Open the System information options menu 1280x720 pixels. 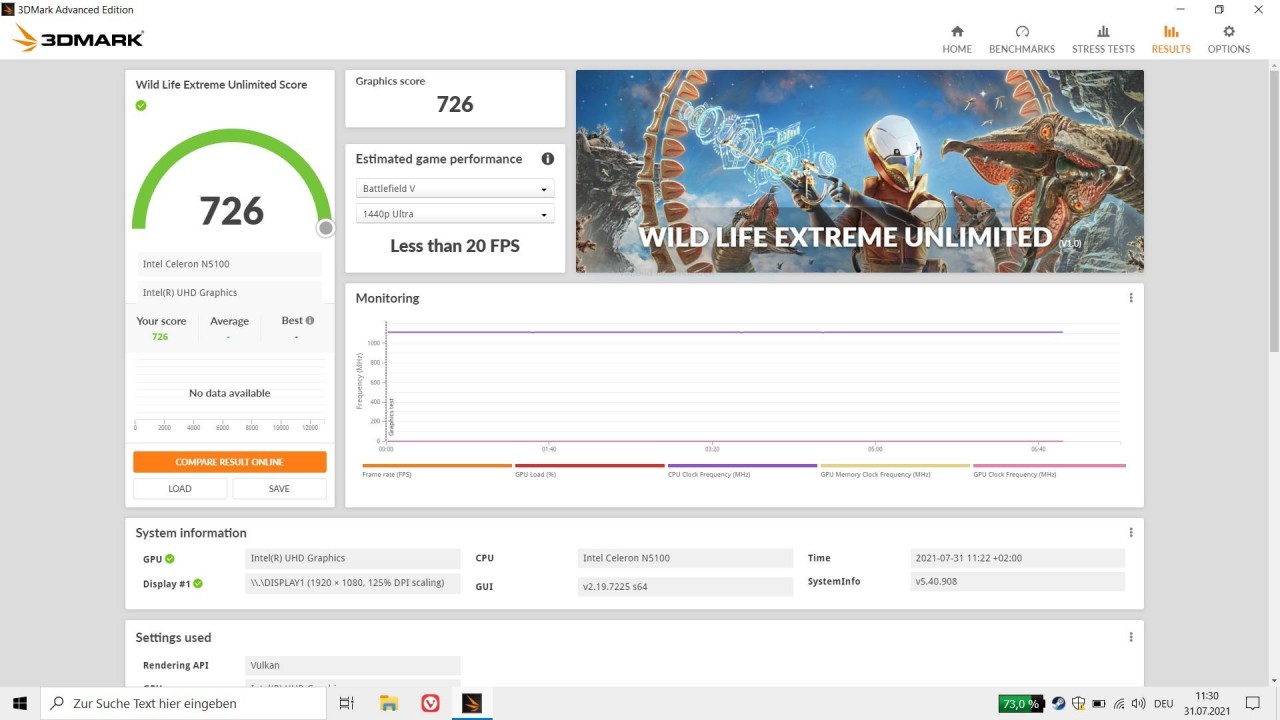(x=1131, y=533)
